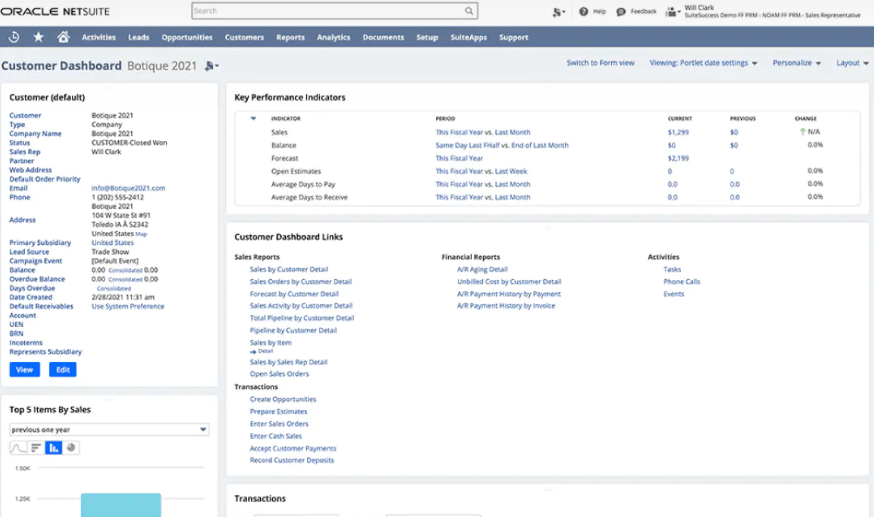The image size is (874, 517).
Task: Click Prepare Estimates link
Action: pos(278,412)
